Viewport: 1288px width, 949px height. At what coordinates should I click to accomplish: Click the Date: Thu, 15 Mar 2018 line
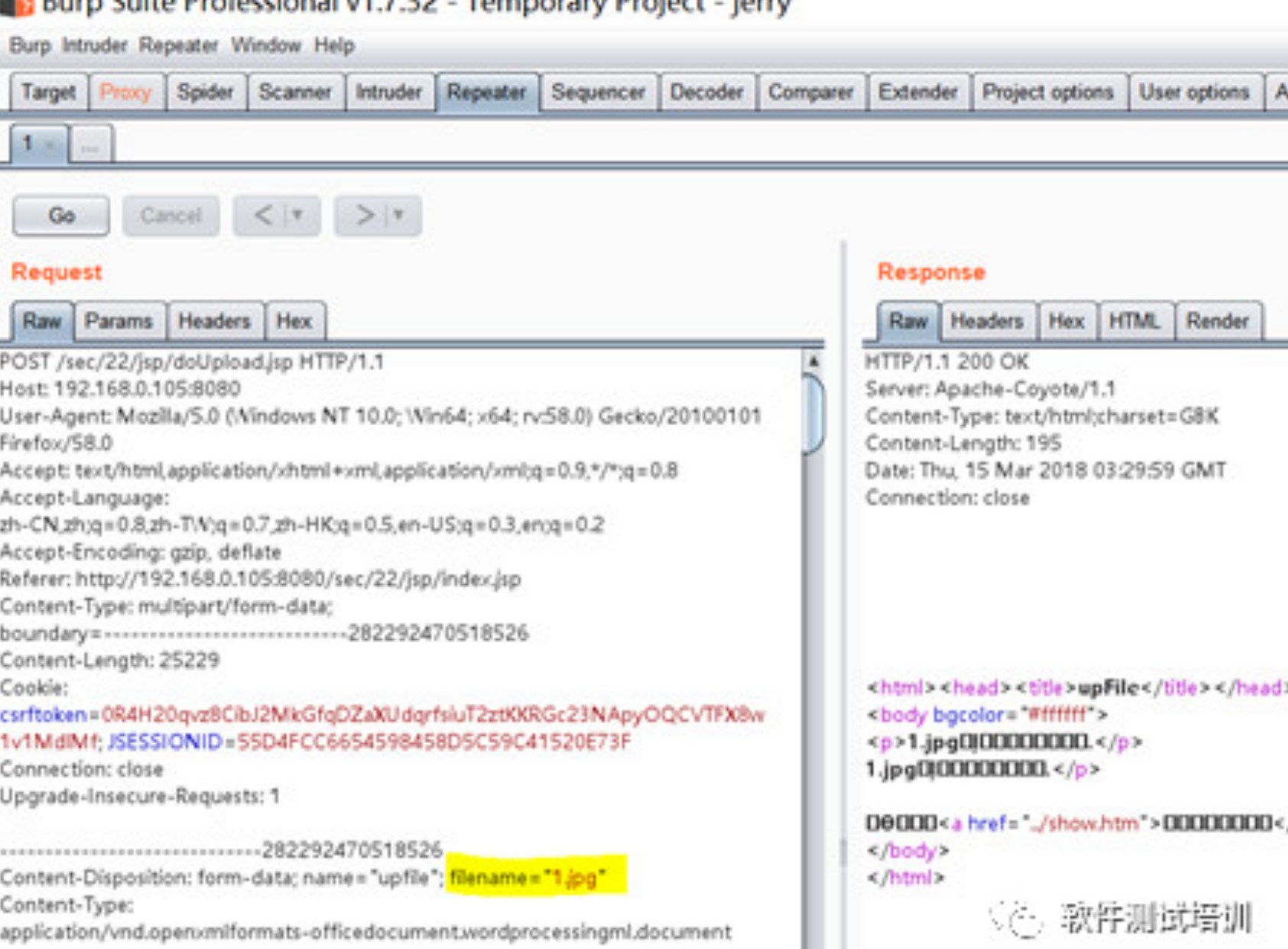point(1046,470)
